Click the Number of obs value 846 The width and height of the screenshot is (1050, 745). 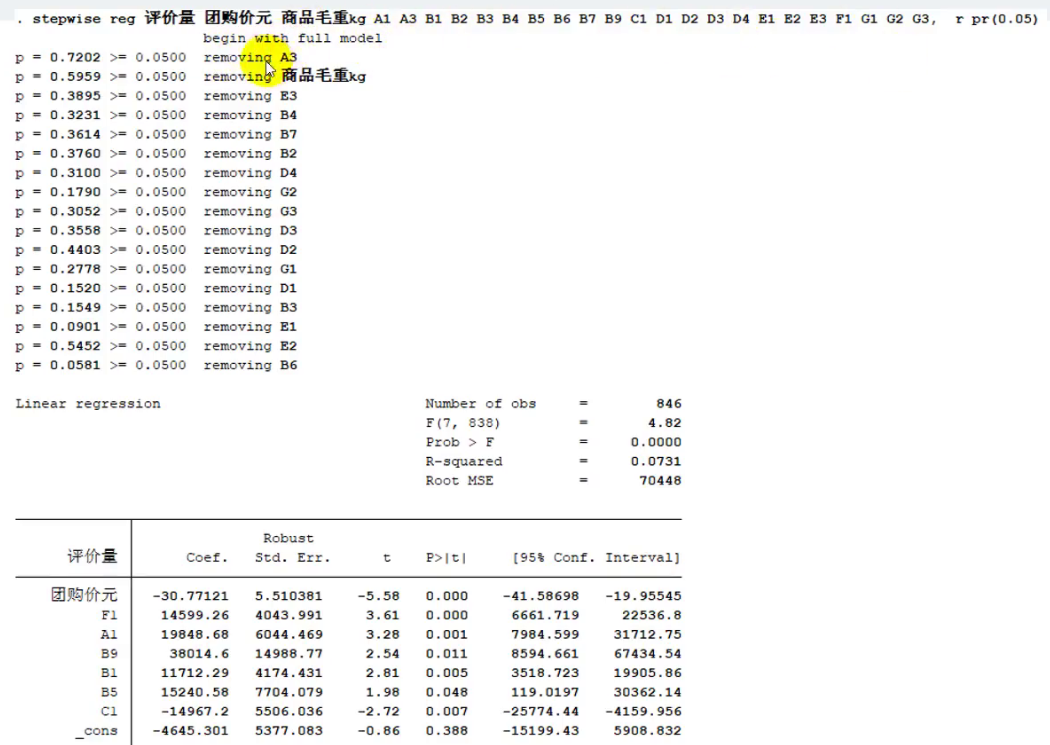(668, 404)
